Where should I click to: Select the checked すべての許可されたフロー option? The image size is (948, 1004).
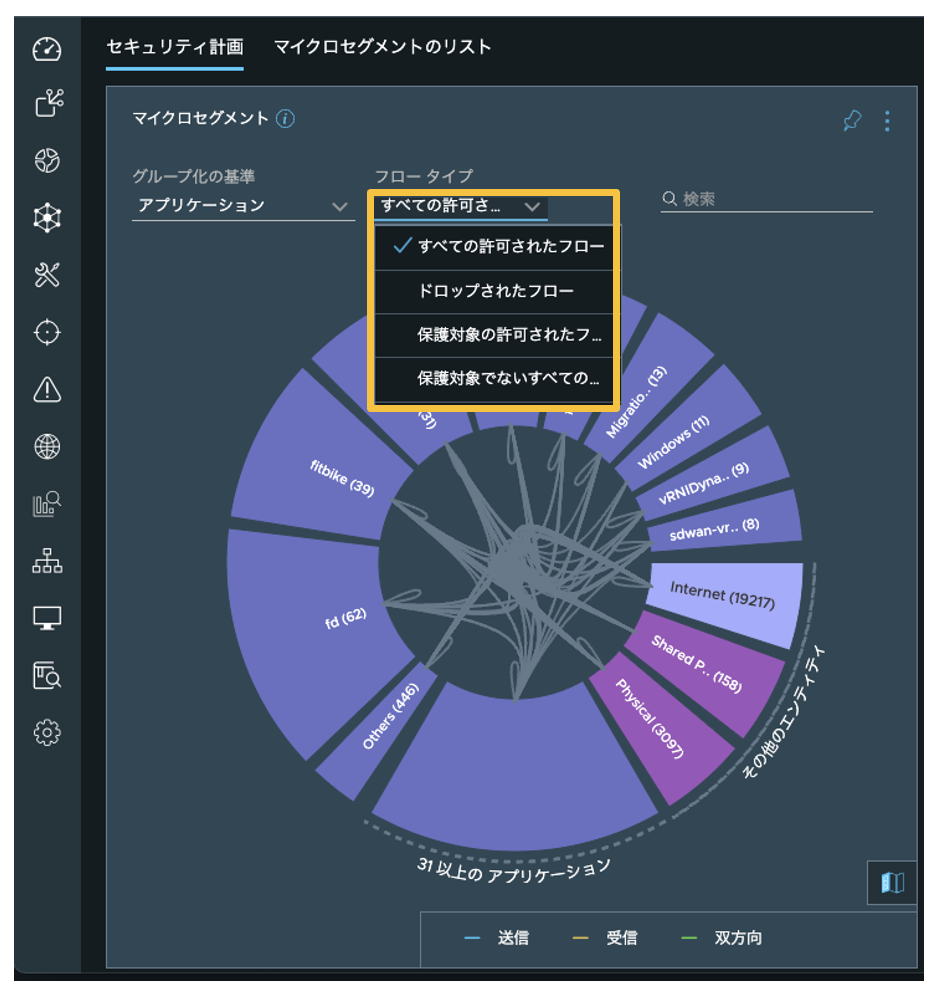(x=498, y=247)
